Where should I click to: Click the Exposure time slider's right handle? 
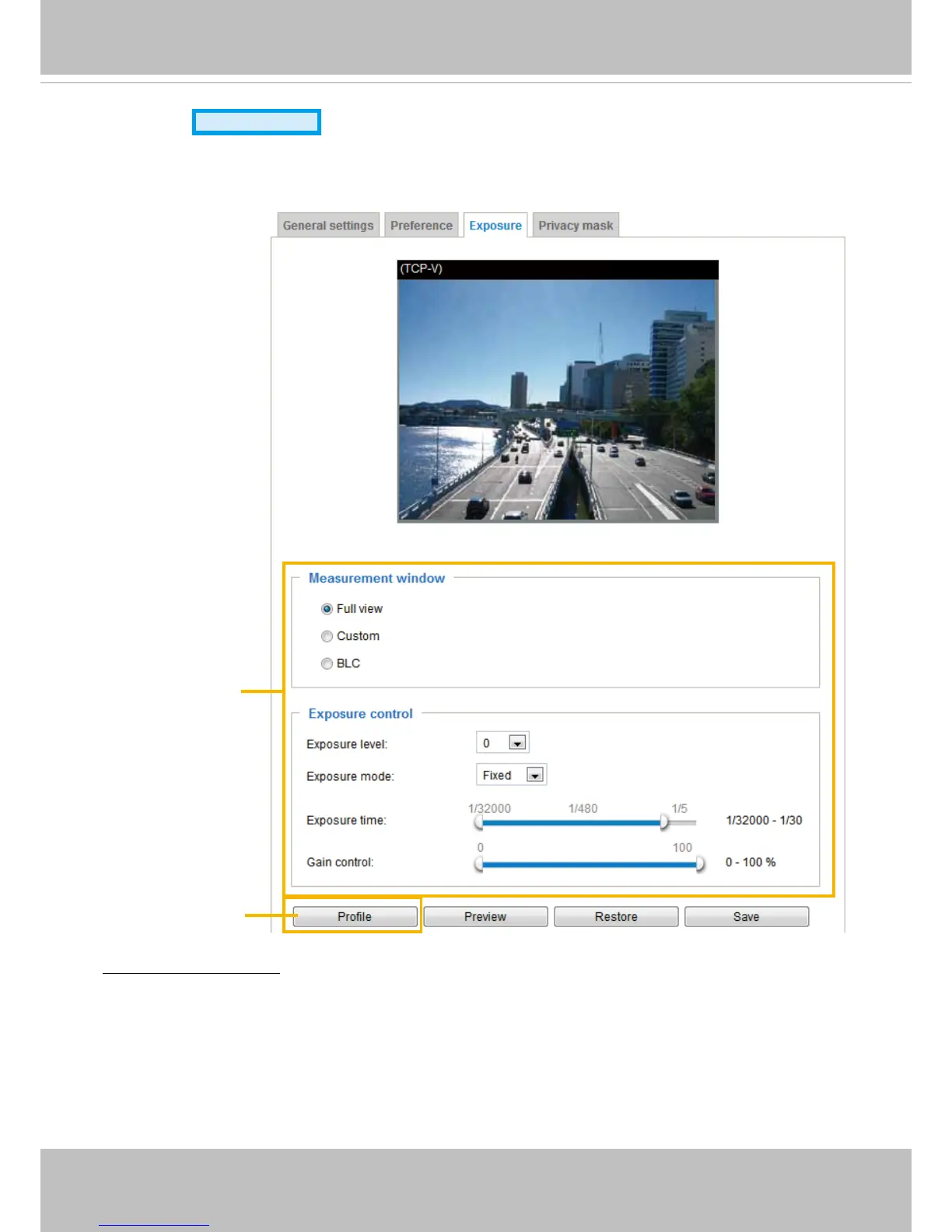664,822
